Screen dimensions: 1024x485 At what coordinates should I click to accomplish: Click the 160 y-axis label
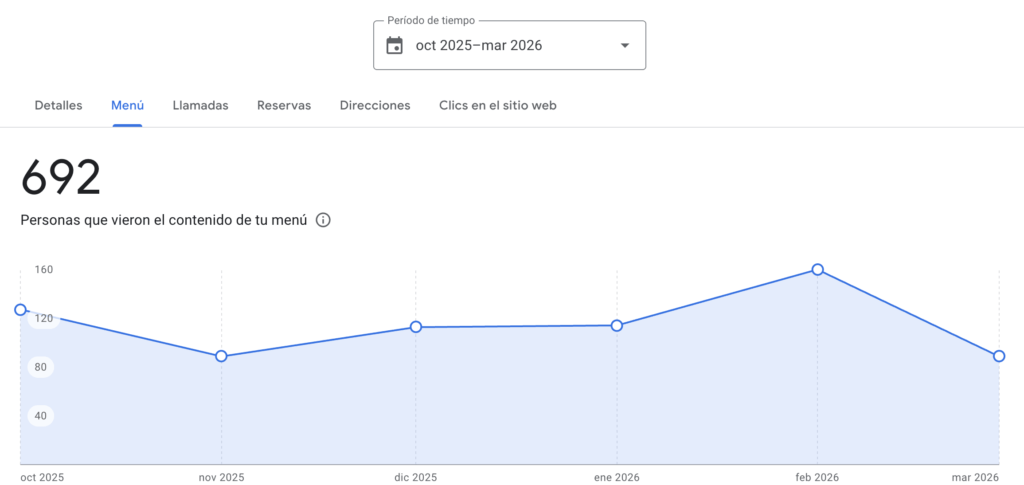click(43, 269)
